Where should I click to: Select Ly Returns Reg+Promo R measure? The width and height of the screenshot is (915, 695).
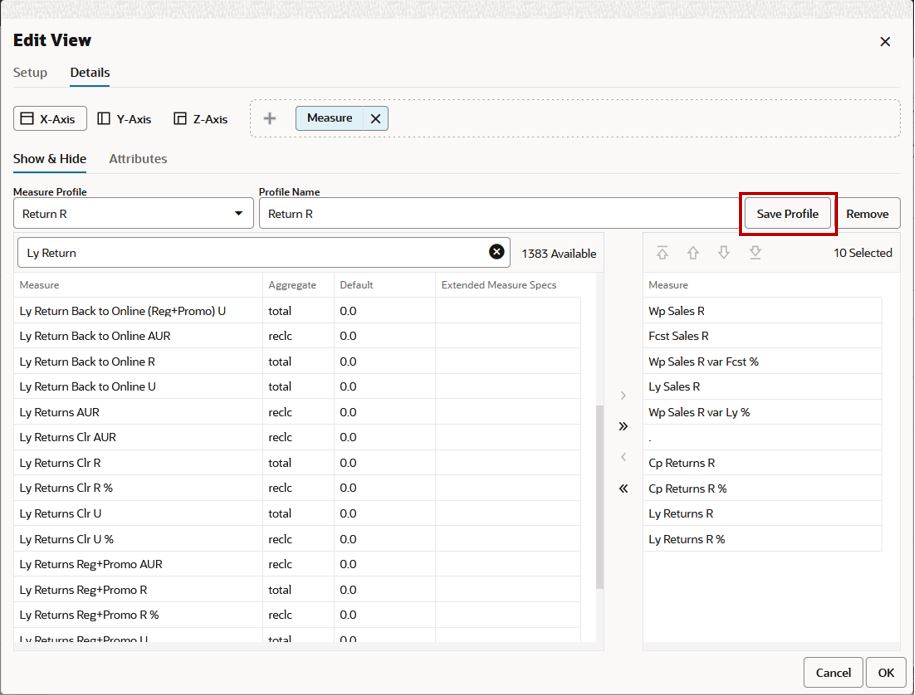click(297, 590)
